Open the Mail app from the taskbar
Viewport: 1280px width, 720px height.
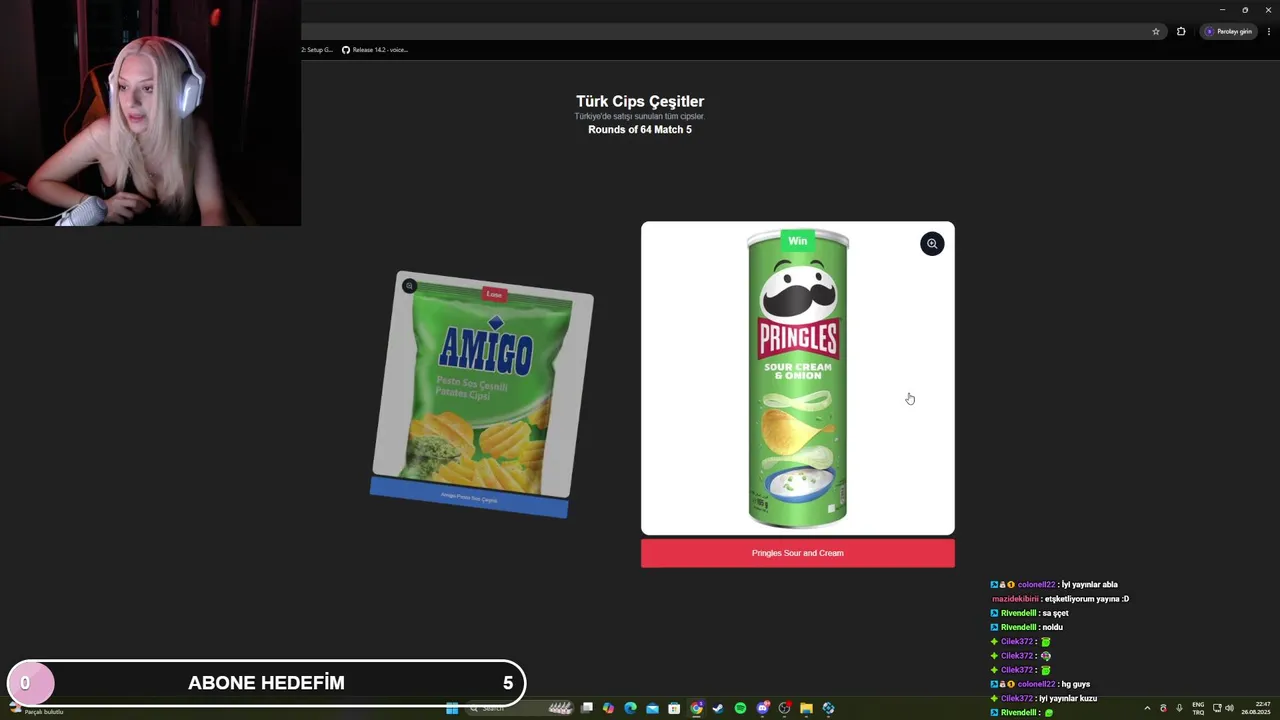pyautogui.click(x=652, y=708)
